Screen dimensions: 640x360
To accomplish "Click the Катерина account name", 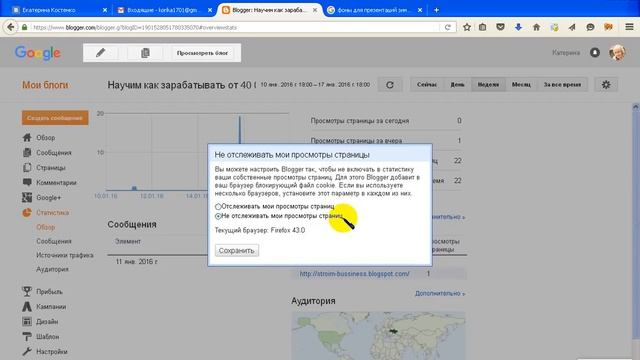I will (566, 53).
